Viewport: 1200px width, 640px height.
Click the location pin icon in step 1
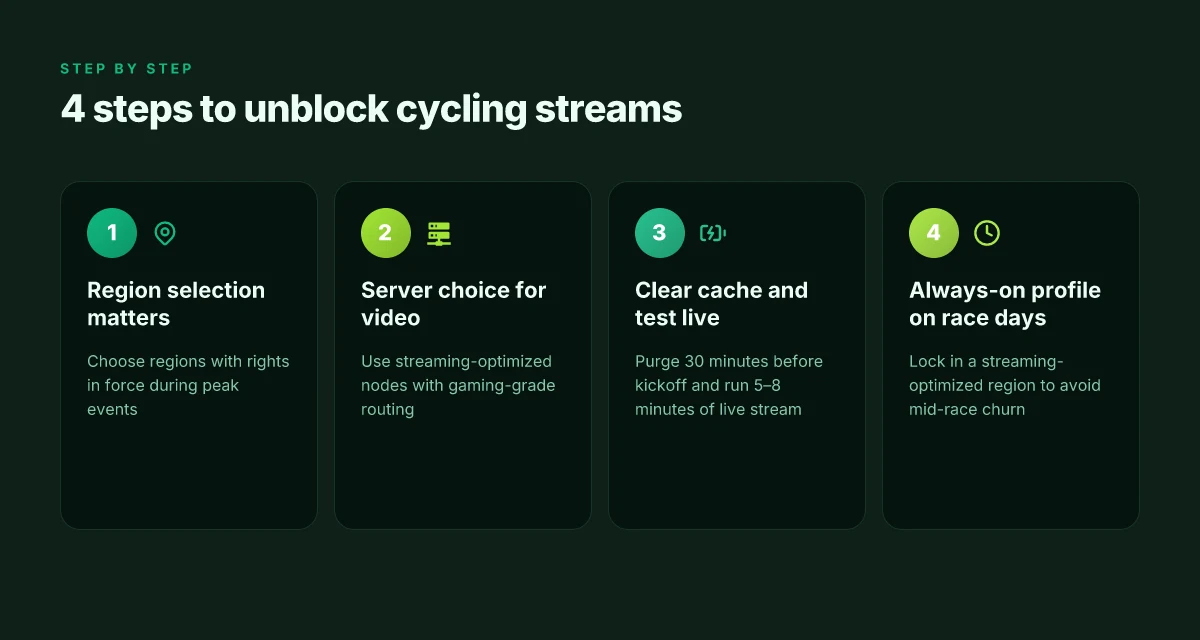pyautogui.click(x=165, y=233)
